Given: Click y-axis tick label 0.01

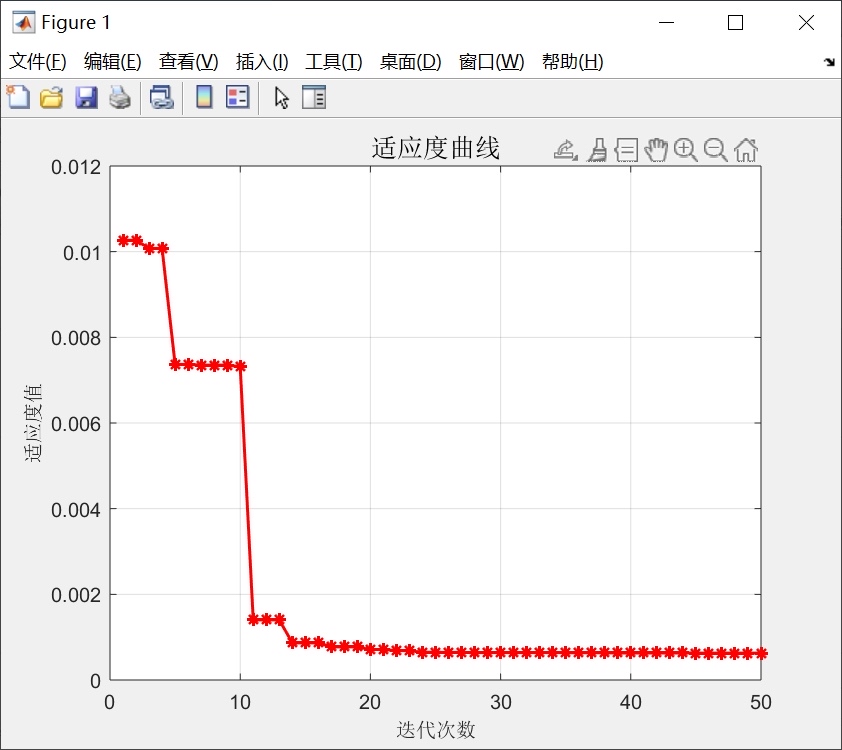Looking at the screenshot, I should [x=82, y=253].
